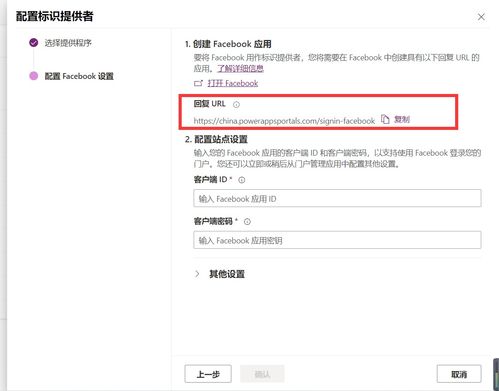Close the 配置标识提供者 dialog
Image resolution: width=499 pixels, height=391 pixels.
pyautogui.click(x=481, y=17)
